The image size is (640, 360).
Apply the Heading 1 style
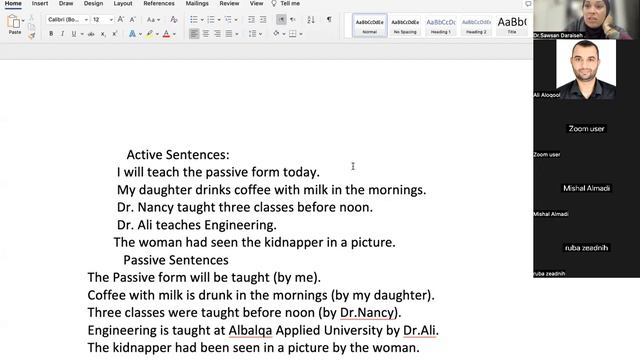[x=441, y=26]
